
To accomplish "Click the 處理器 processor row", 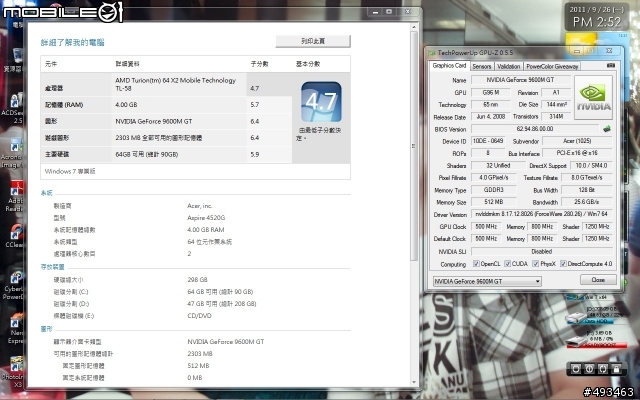I will tap(166, 84).
